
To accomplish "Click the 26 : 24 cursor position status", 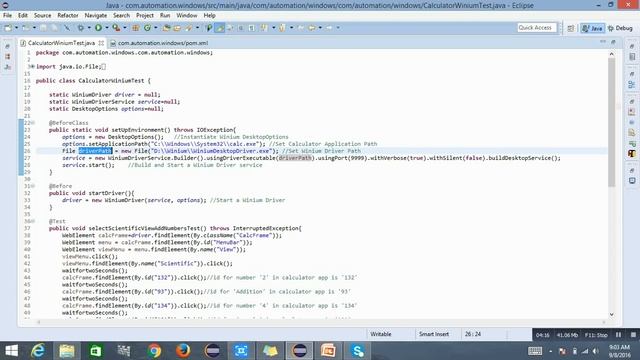I will point(472,334).
